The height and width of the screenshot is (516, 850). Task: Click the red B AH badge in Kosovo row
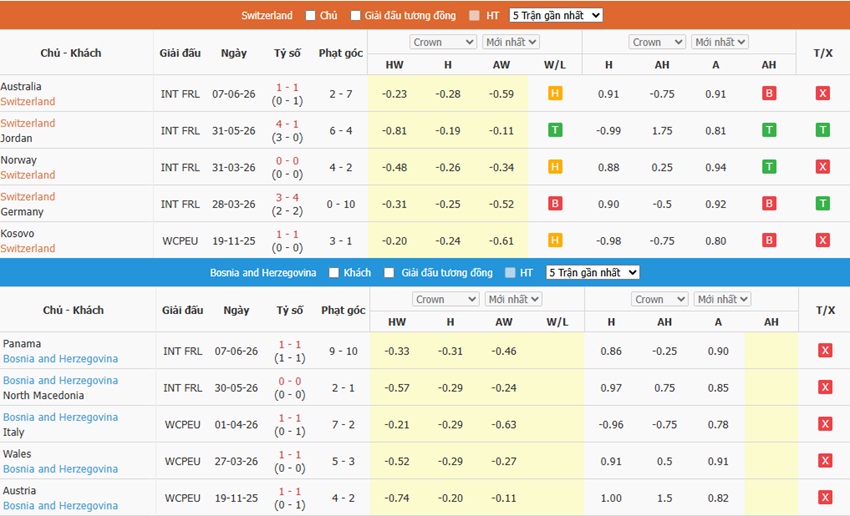coord(769,240)
